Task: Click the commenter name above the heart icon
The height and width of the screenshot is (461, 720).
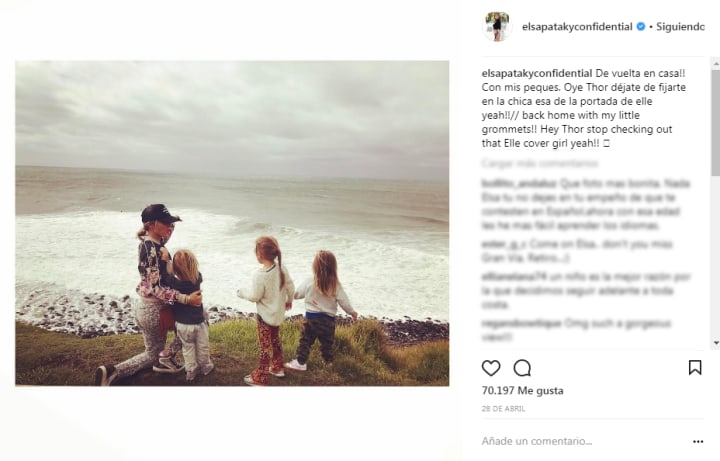Action: point(521,324)
